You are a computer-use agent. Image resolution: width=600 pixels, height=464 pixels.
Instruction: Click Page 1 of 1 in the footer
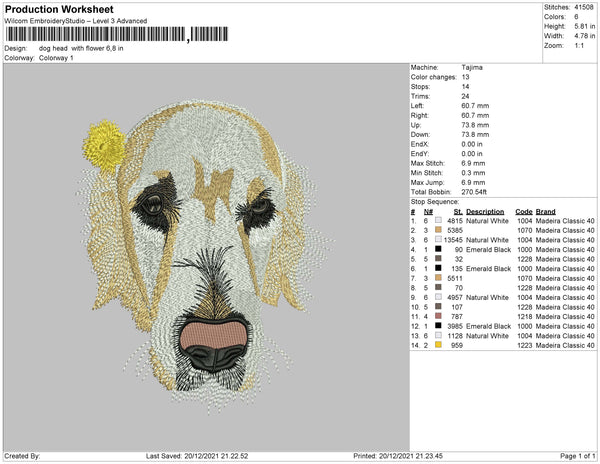pyautogui.click(x=573, y=456)
